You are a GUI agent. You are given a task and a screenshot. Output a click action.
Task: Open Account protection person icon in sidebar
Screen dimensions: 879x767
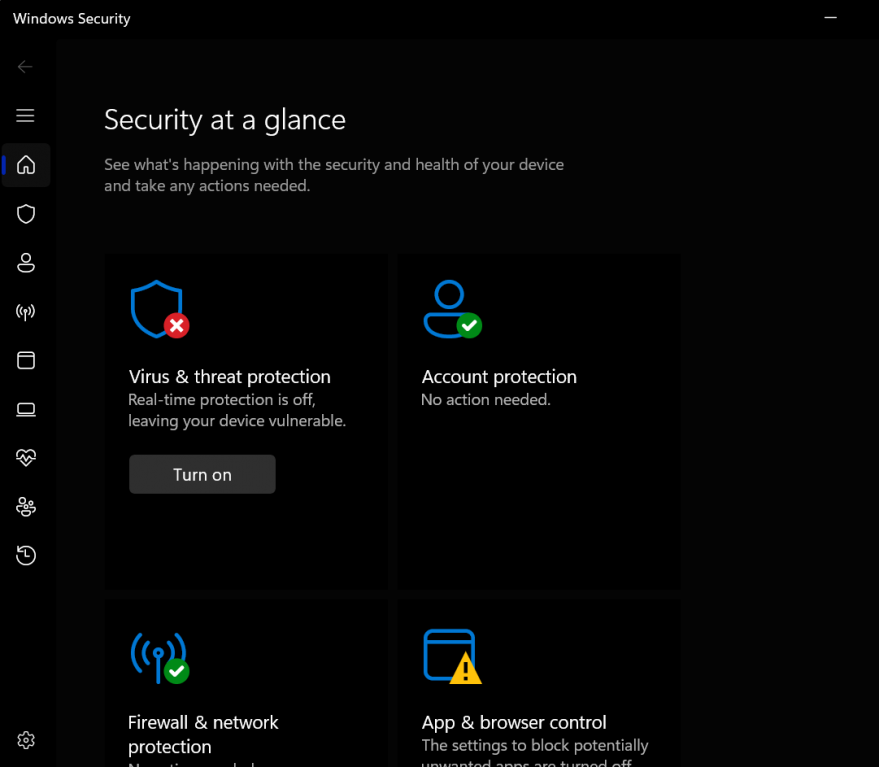point(26,262)
